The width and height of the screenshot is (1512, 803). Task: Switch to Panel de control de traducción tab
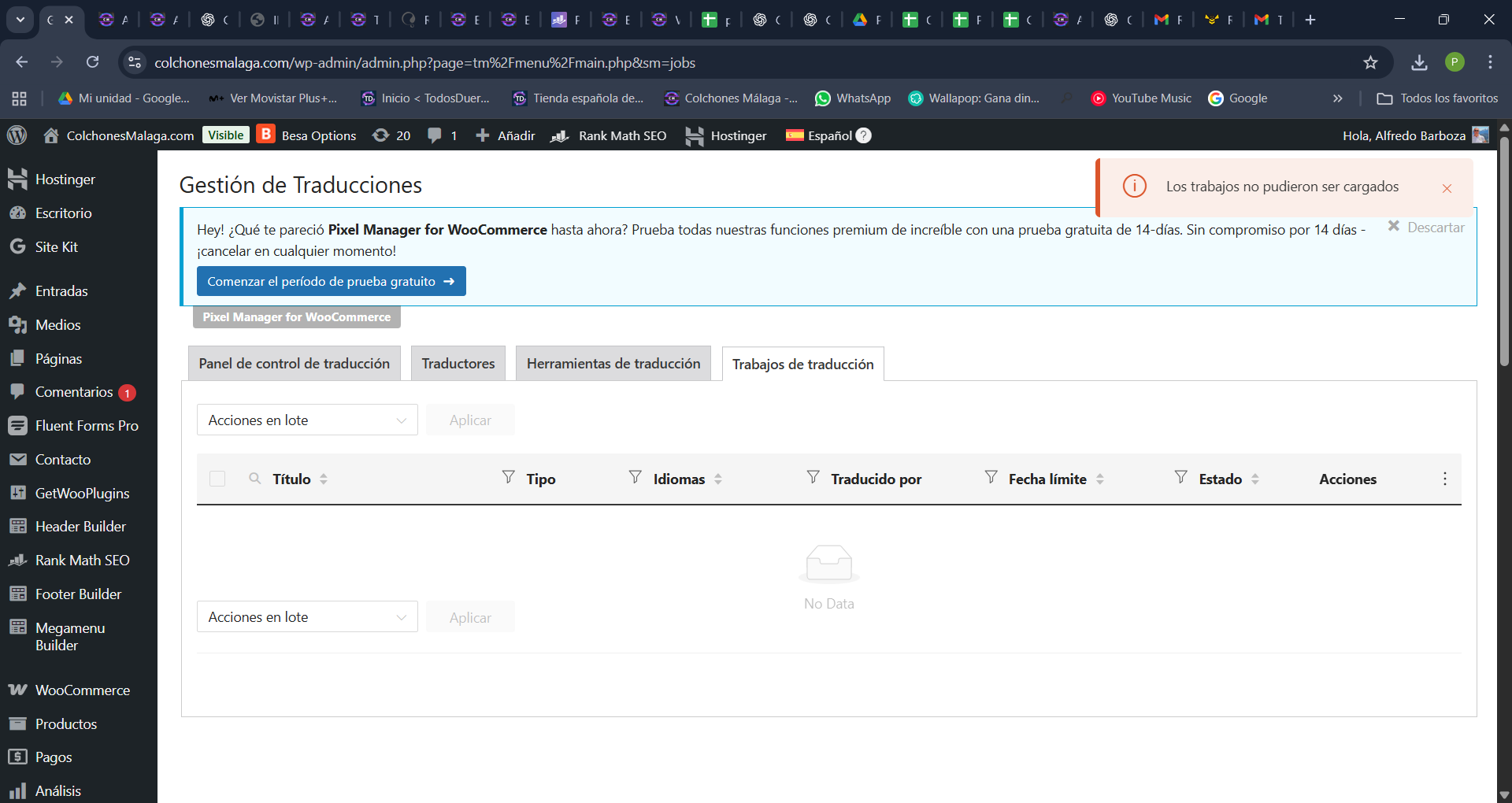tap(295, 364)
